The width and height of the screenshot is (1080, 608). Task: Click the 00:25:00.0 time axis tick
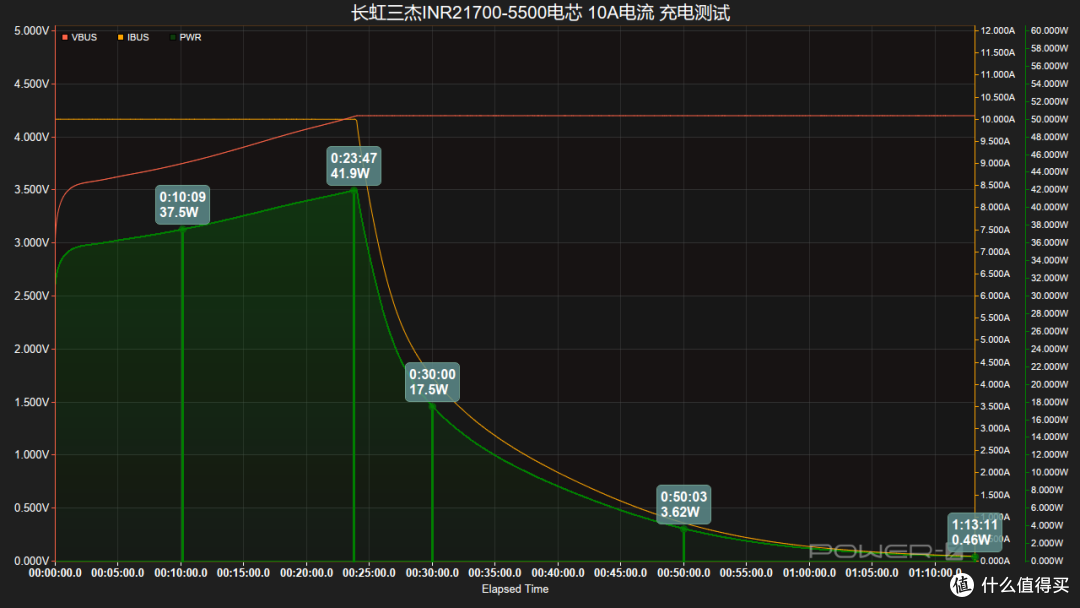pyautogui.click(x=369, y=573)
